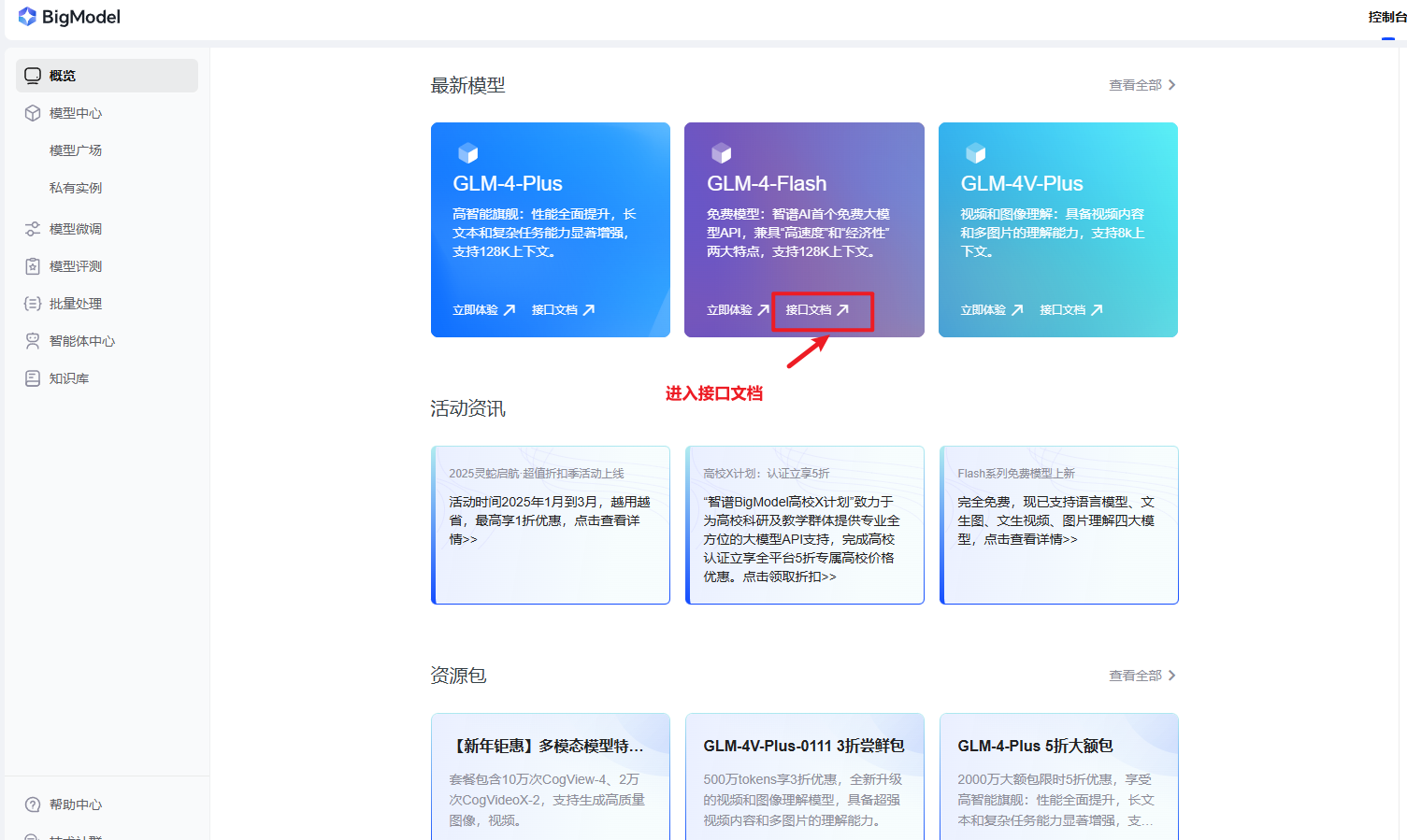Open 【新年钜惠】多模态模型特 resource pack
This screenshot has height=840, width=1407.
(x=551, y=776)
